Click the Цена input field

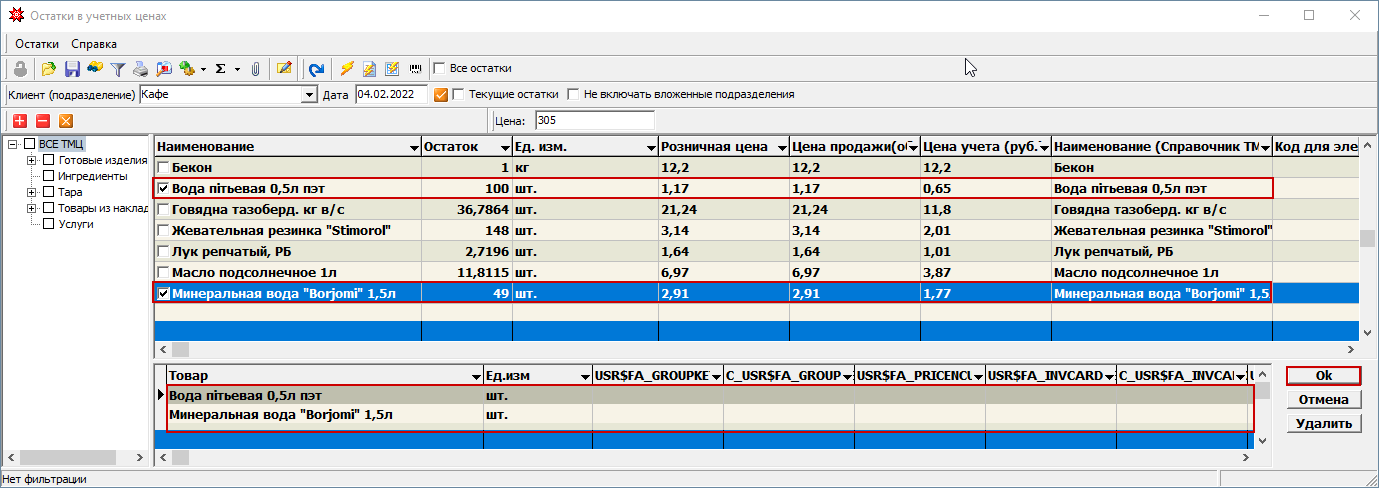coord(594,121)
